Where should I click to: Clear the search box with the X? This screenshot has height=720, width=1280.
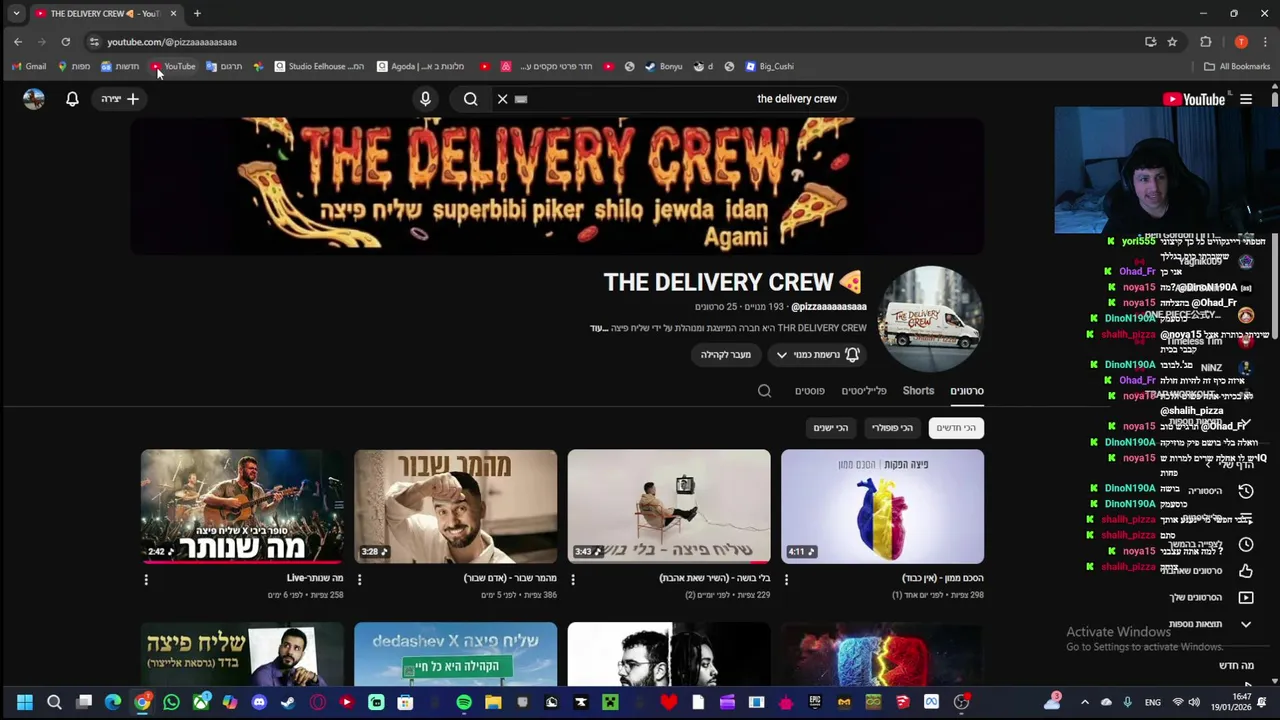[x=502, y=99]
